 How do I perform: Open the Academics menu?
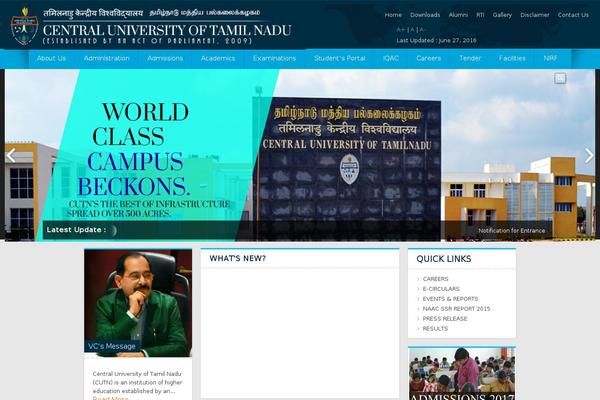(218, 58)
